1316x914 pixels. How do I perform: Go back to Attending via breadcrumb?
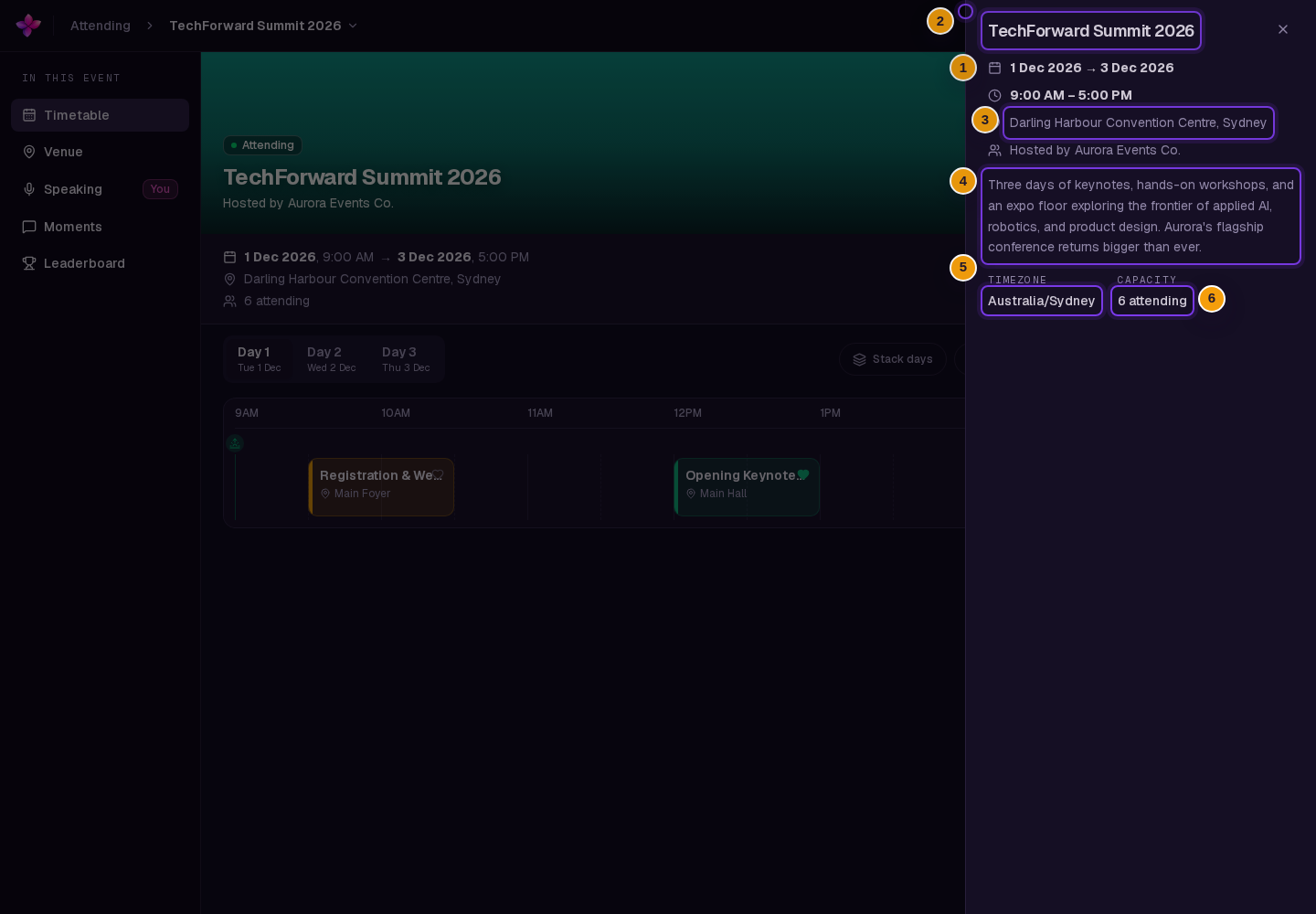[101, 26]
